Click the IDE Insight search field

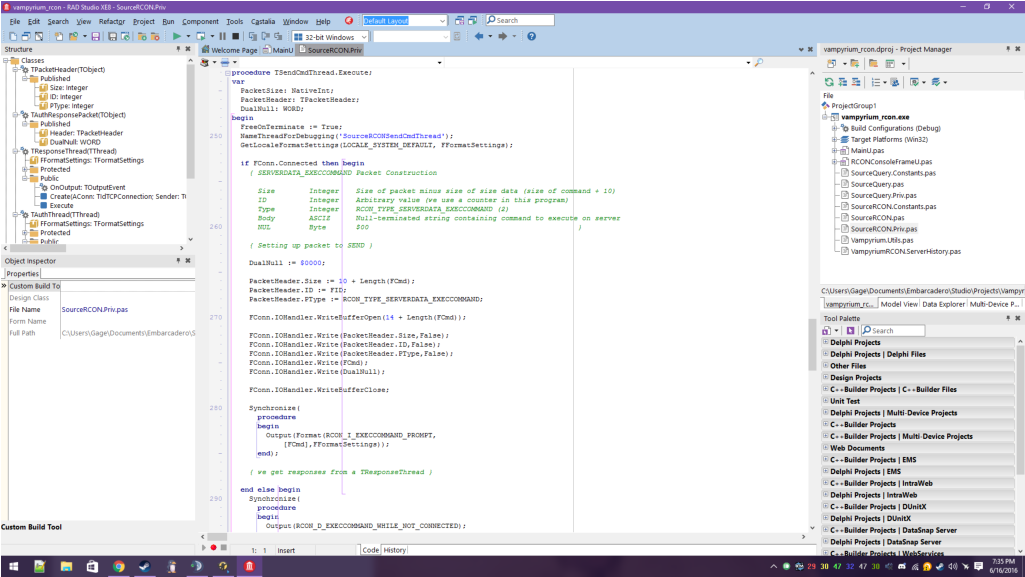pos(520,20)
